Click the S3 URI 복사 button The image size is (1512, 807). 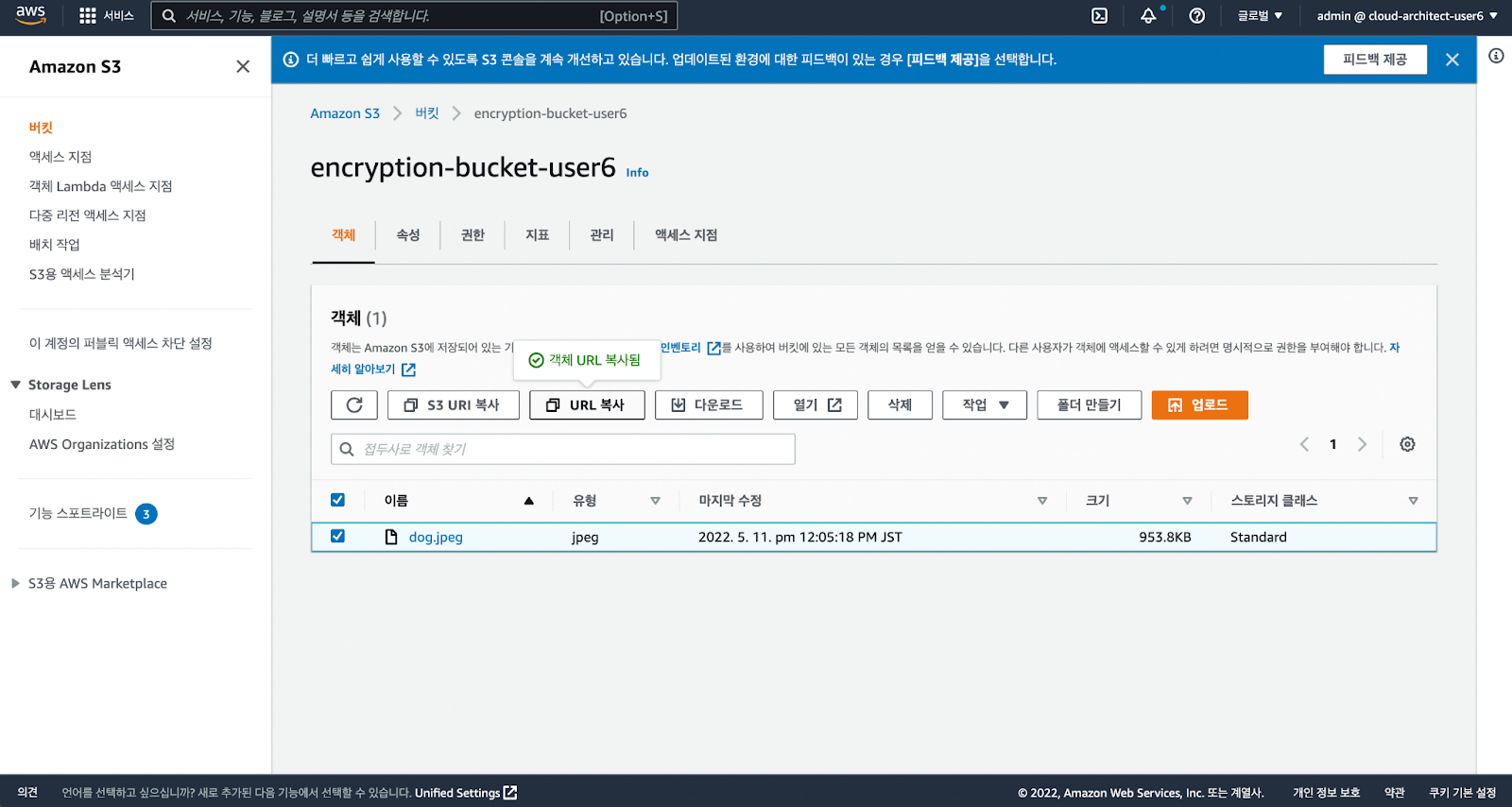tap(454, 405)
